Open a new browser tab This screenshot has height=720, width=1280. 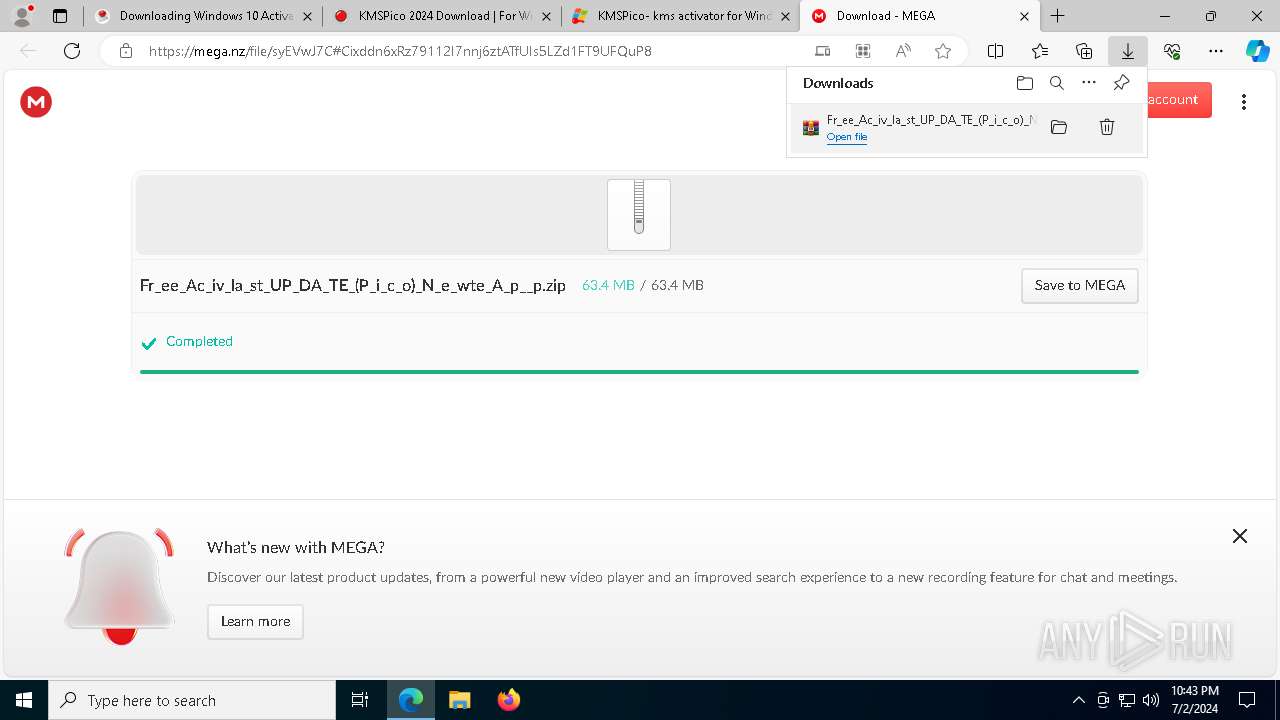click(x=1058, y=16)
